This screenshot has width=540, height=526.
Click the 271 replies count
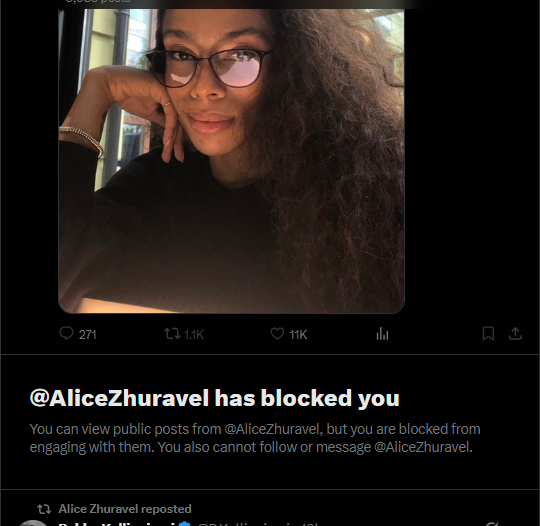tap(87, 334)
